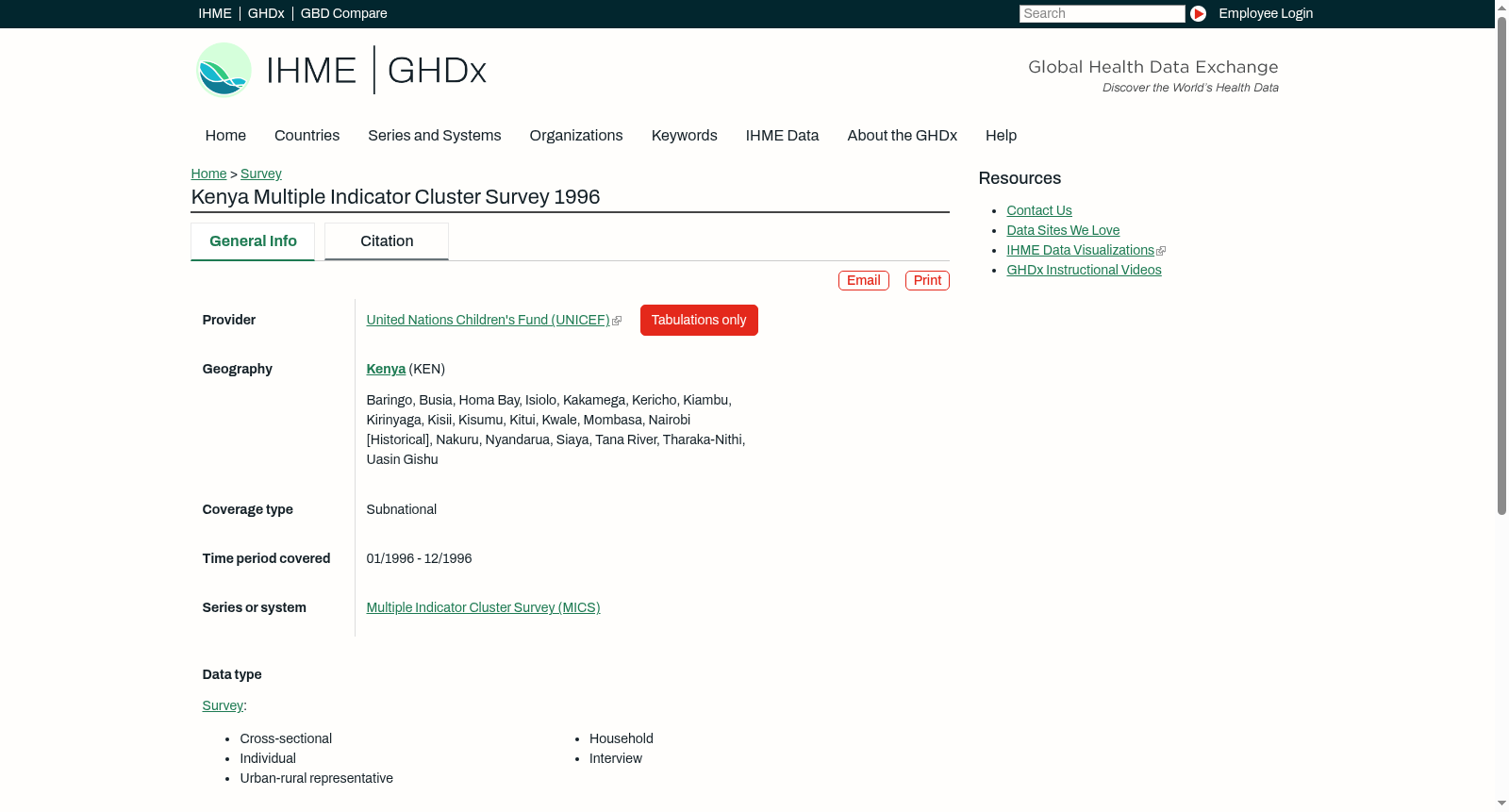This screenshot has height=812, width=1509.
Task: Open the Help menu
Action: click(x=1001, y=136)
